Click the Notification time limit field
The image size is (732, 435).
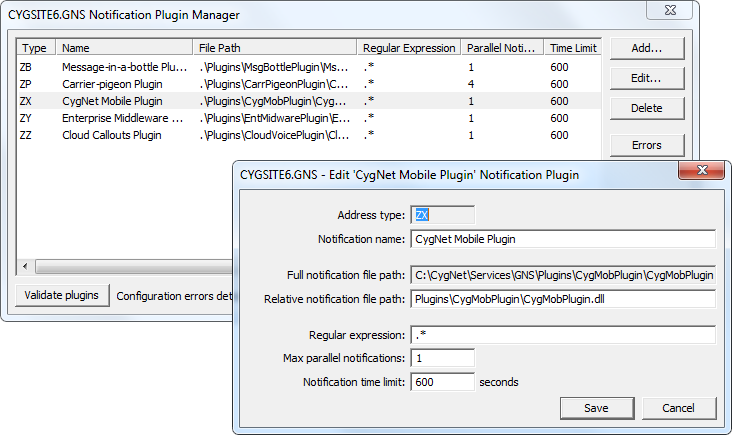[x=443, y=382]
